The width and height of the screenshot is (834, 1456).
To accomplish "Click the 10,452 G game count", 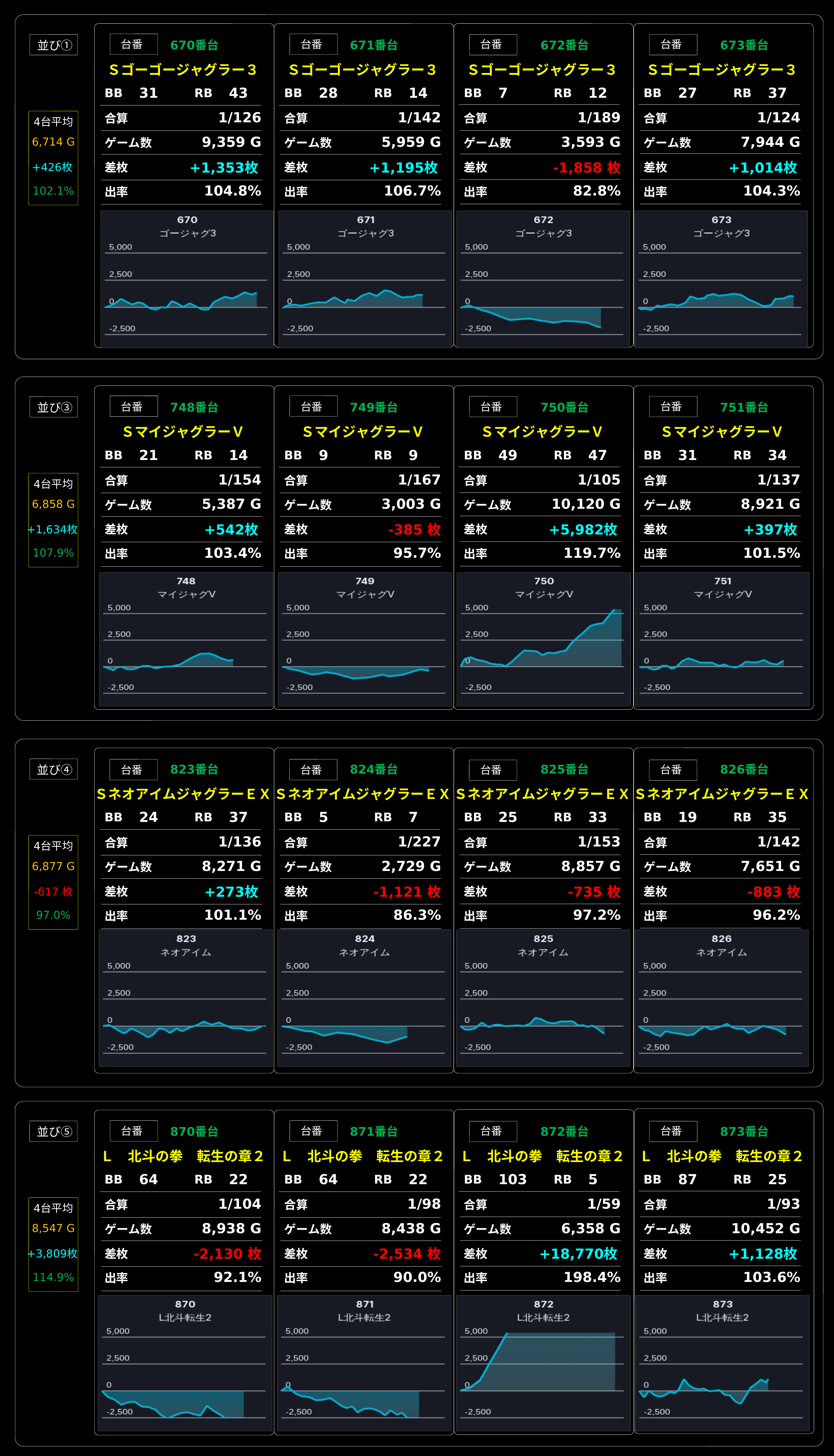I will click(766, 1228).
